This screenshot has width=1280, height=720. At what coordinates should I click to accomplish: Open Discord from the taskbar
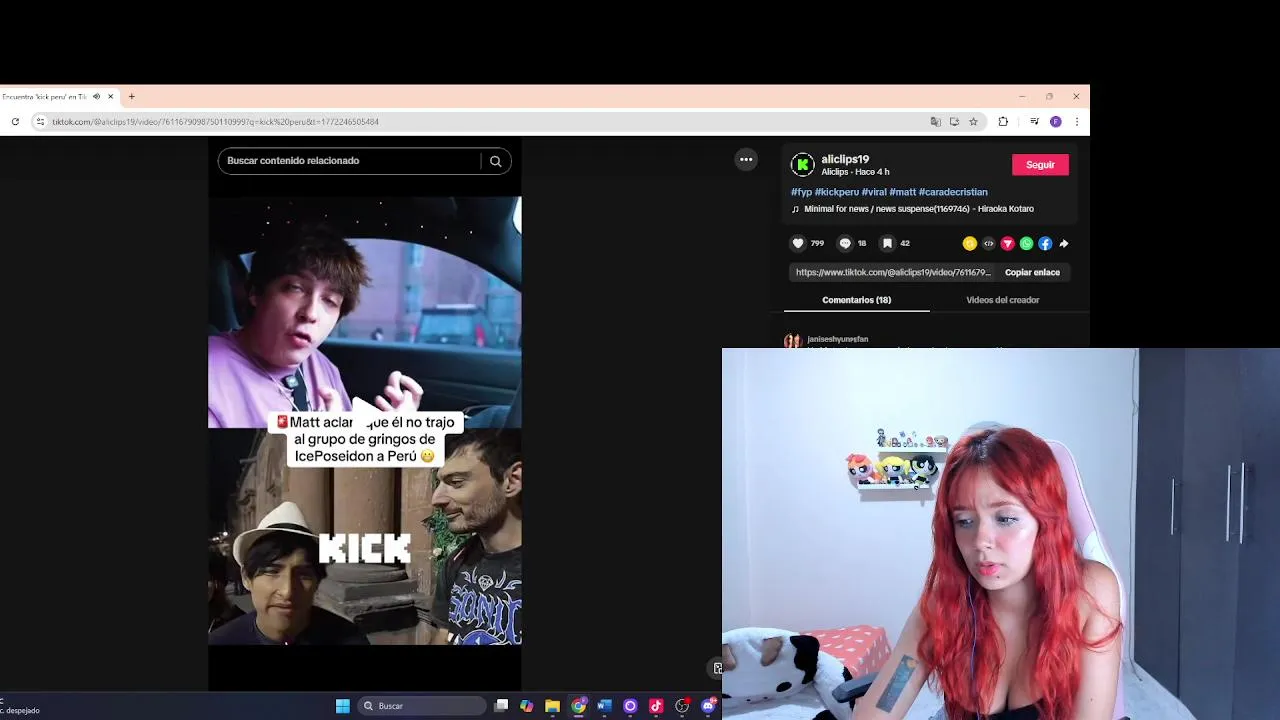click(708, 706)
